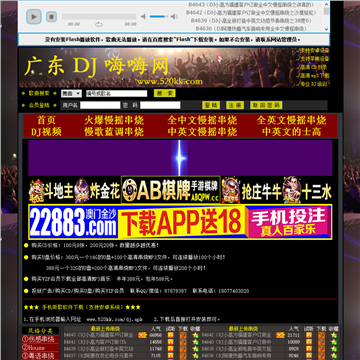Viewport: 360px width, 360px height.
Task: Click the 抢庄牛牛 game ad
Action: (x=252, y=190)
